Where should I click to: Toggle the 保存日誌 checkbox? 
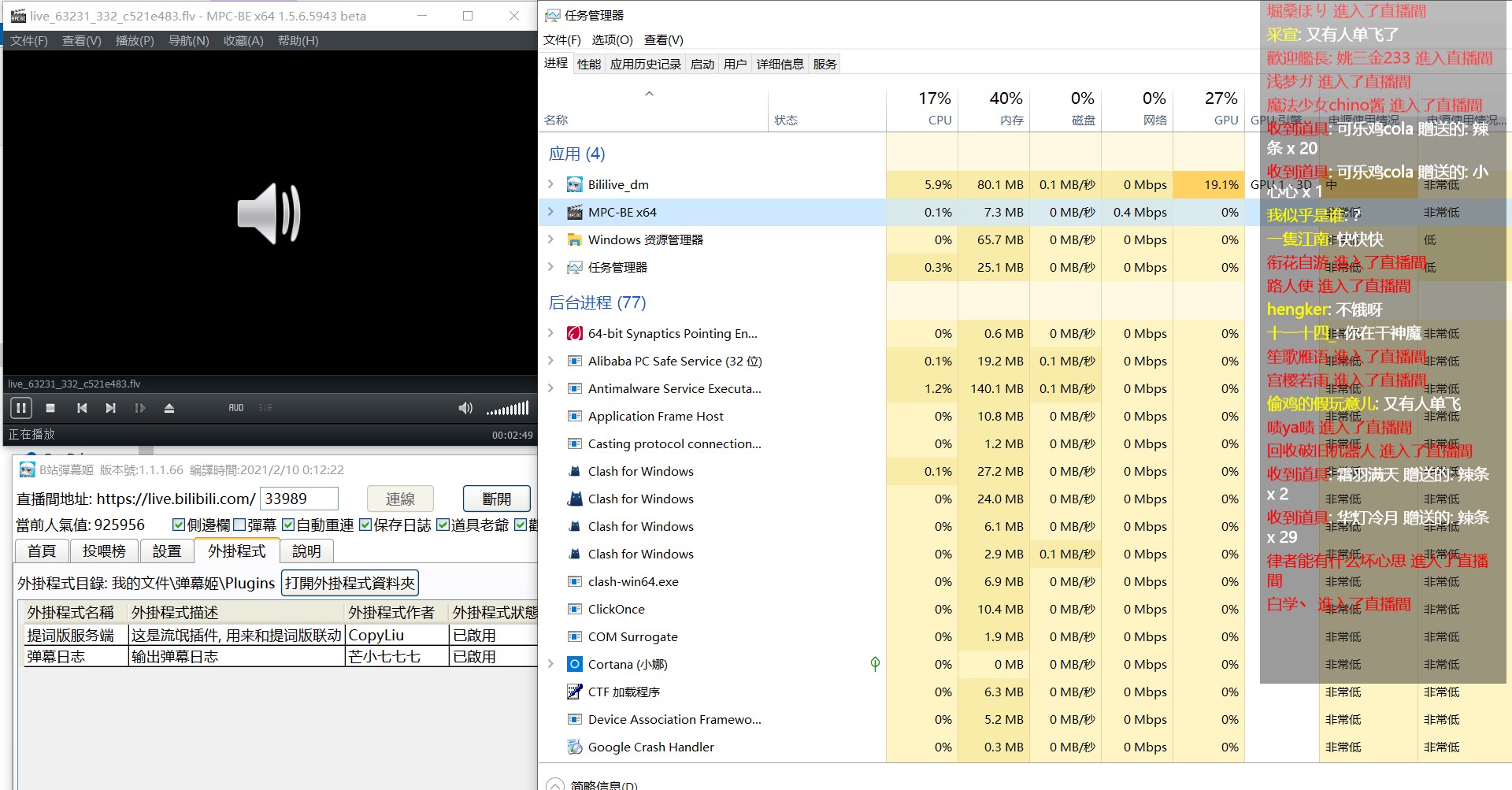tap(365, 525)
